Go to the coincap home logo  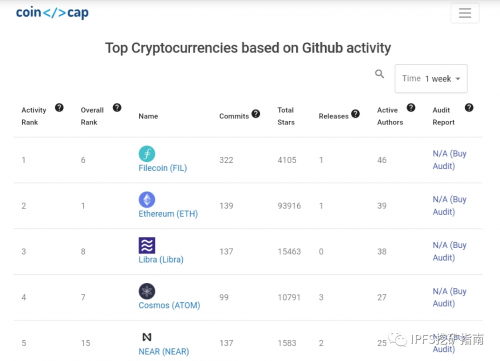pos(52,13)
